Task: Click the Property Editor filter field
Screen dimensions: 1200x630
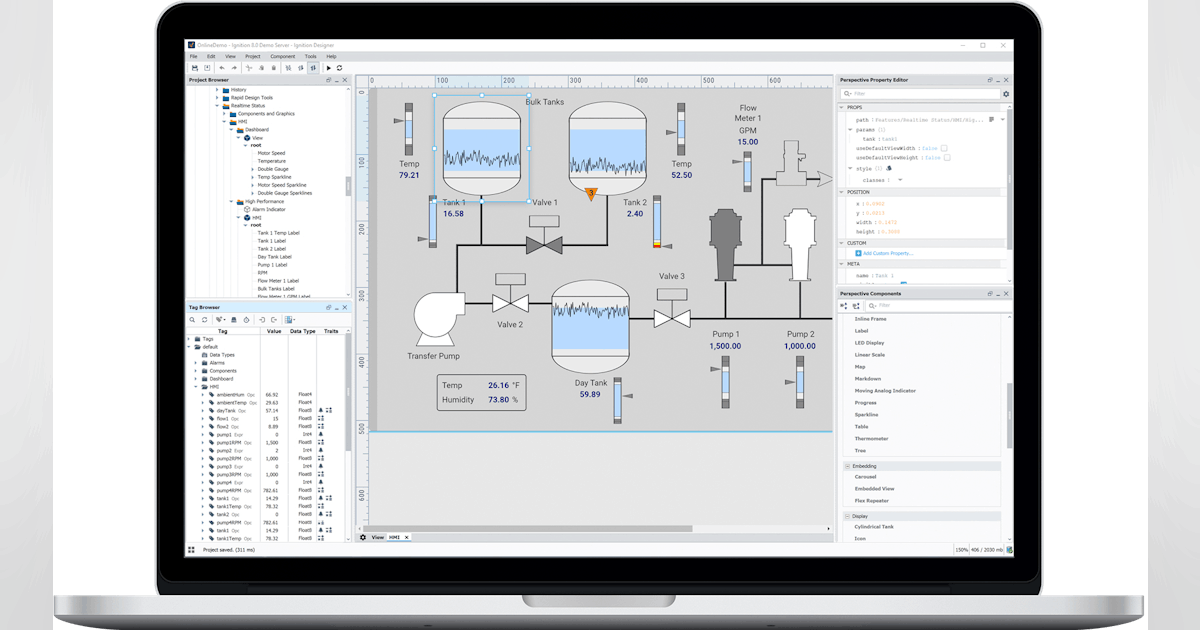Action: click(x=920, y=94)
